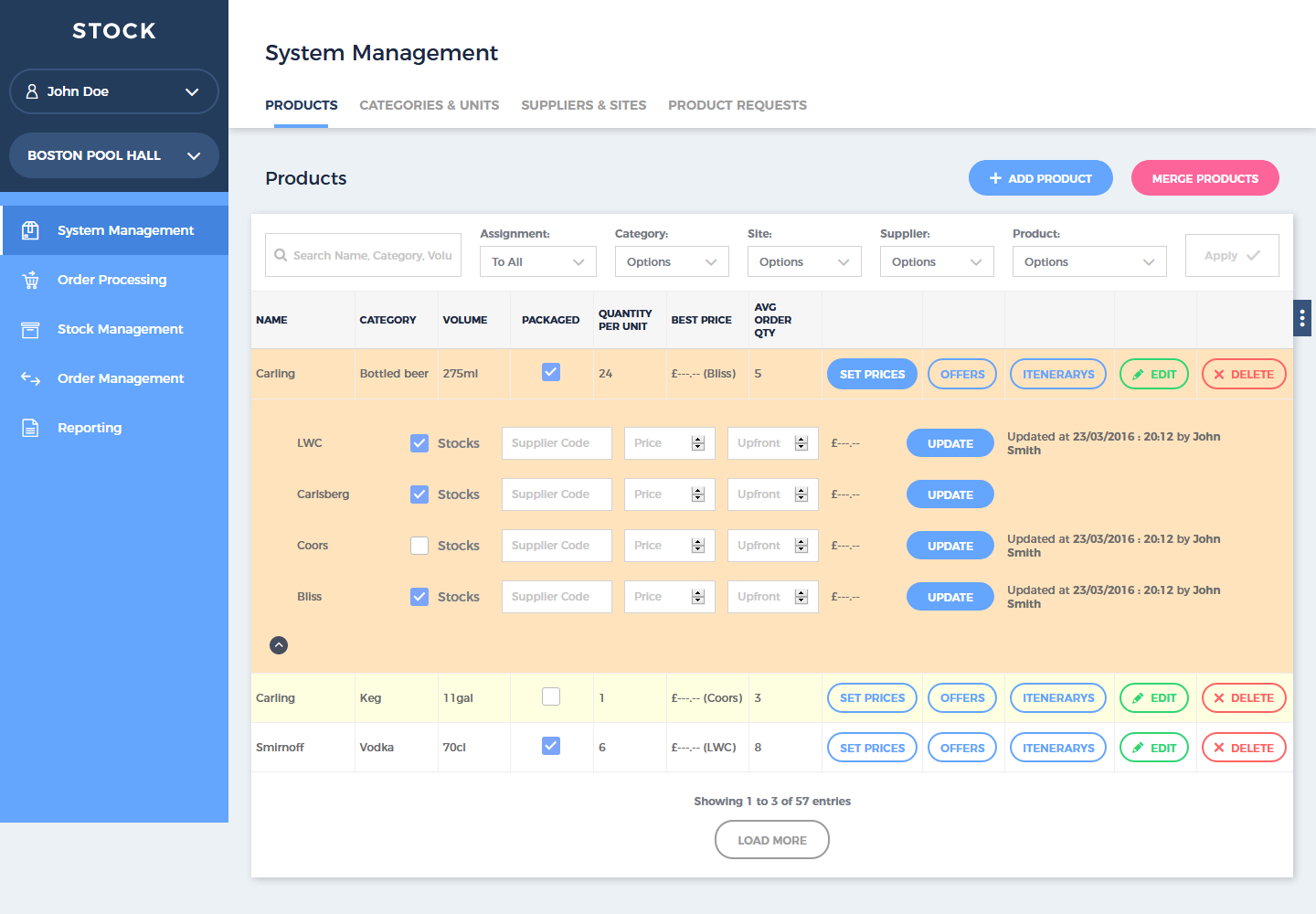Click the Order Management arrows icon

tap(30, 378)
